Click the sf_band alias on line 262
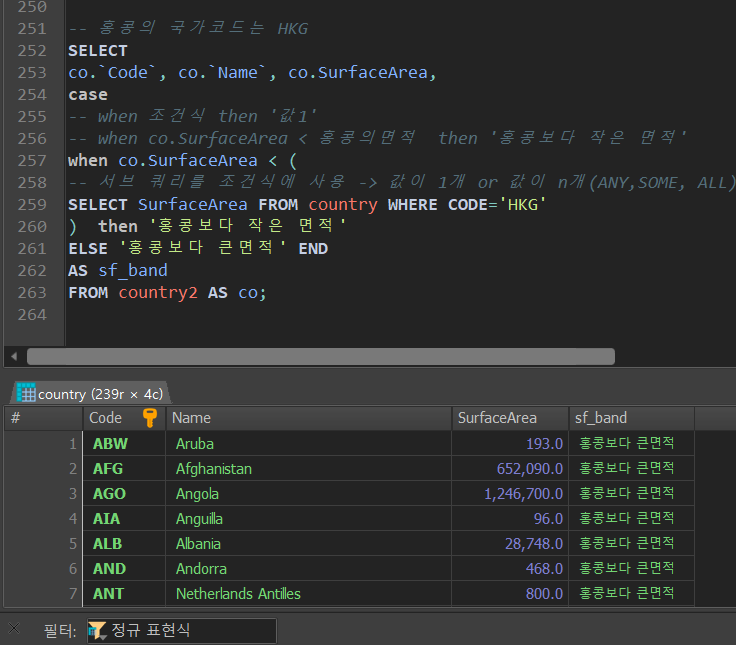The width and height of the screenshot is (736, 645). (x=133, y=270)
